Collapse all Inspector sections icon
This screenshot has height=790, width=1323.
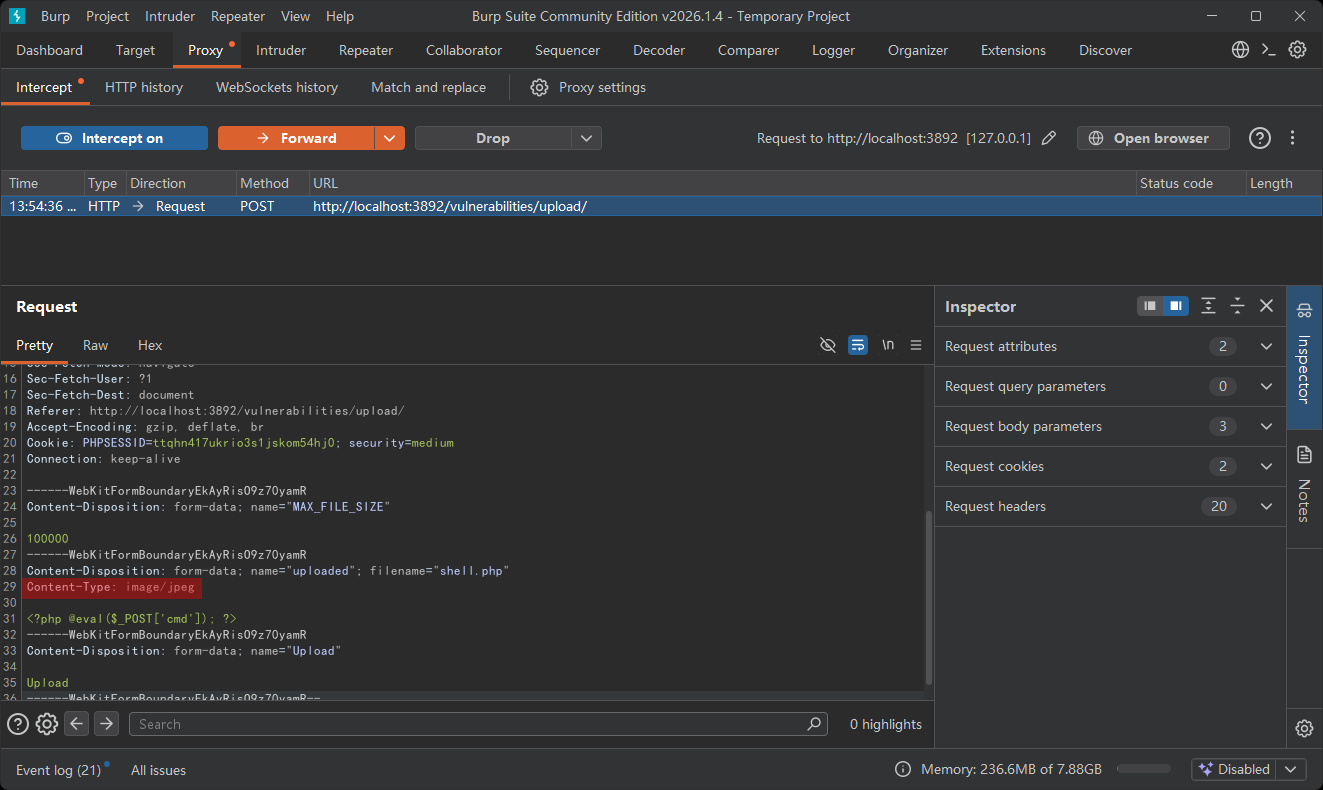1237,306
